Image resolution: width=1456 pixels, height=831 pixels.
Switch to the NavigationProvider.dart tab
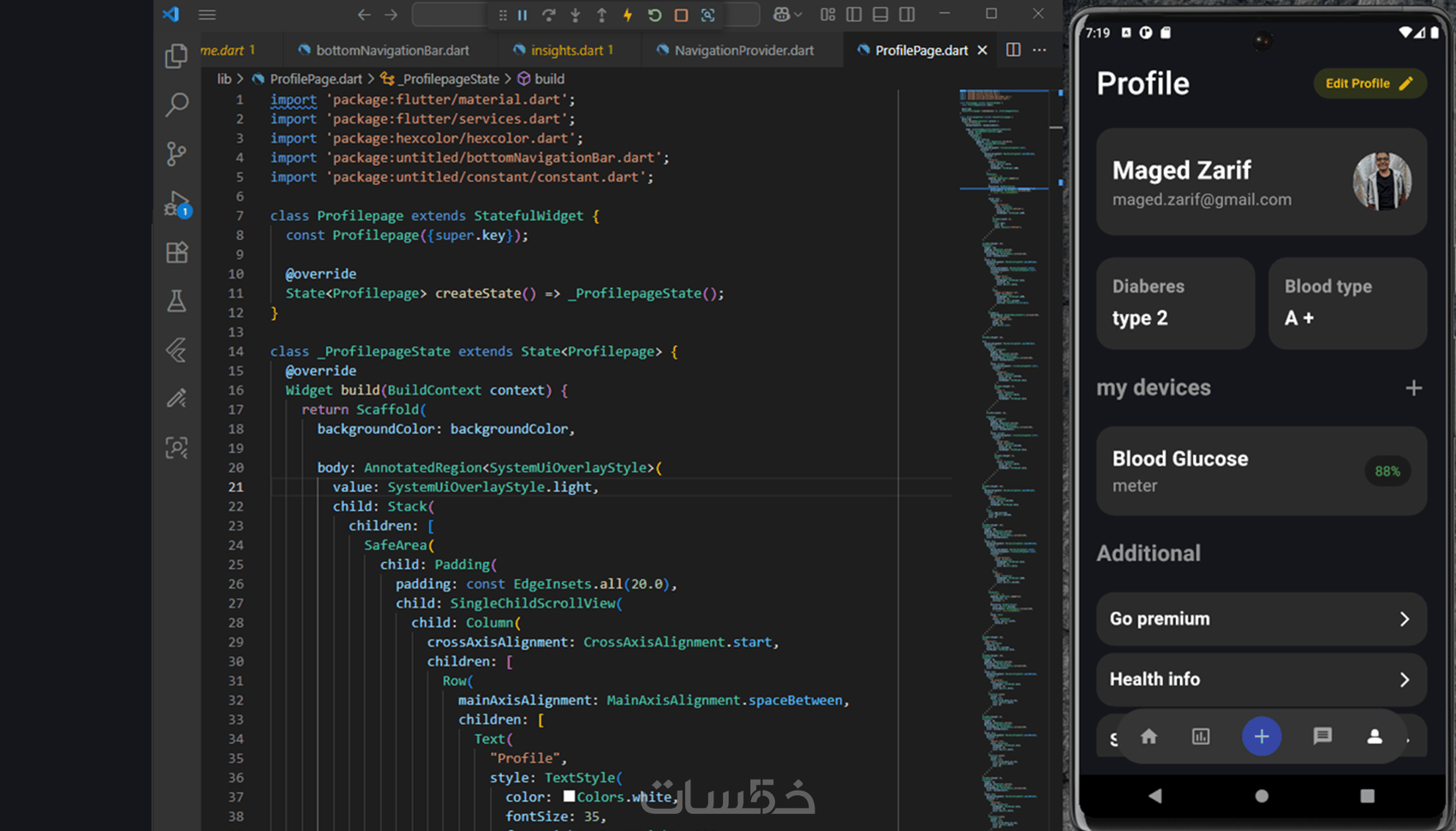(x=743, y=51)
